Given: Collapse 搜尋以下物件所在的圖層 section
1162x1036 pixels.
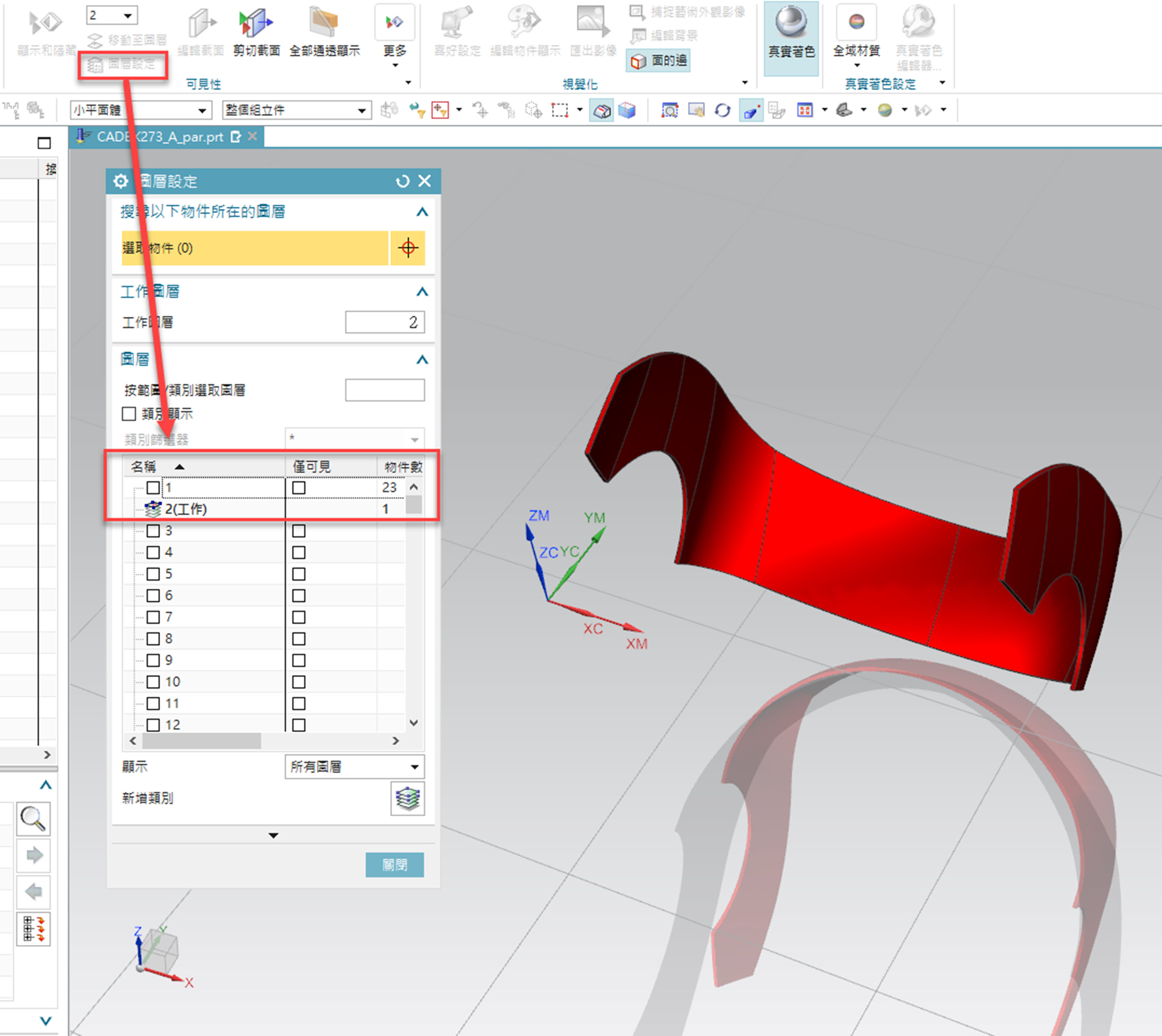Looking at the screenshot, I should point(422,212).
